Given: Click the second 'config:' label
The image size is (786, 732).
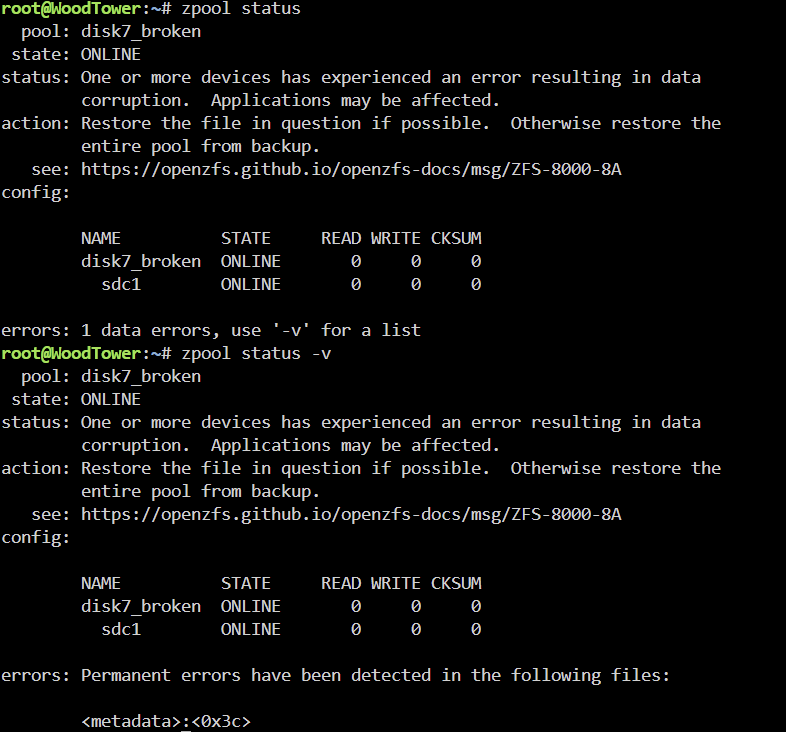Looking at the screenshot, I should [x=36, y=537].
